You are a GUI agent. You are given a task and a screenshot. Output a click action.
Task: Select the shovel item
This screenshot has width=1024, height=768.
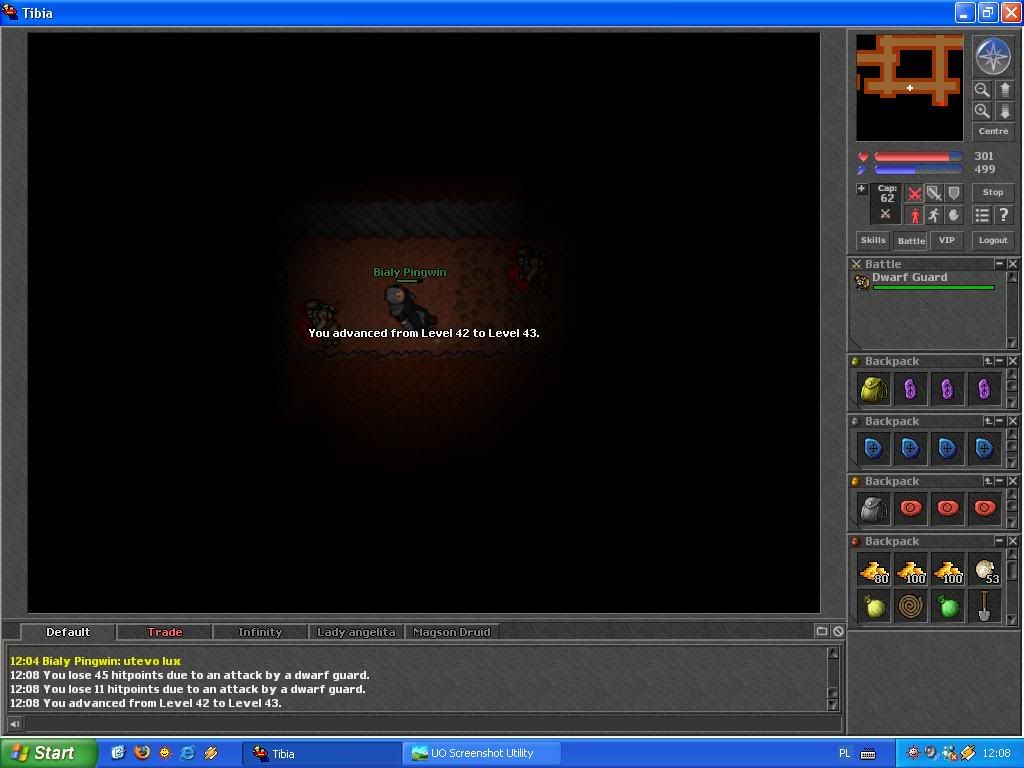click(x=984, y=607)
